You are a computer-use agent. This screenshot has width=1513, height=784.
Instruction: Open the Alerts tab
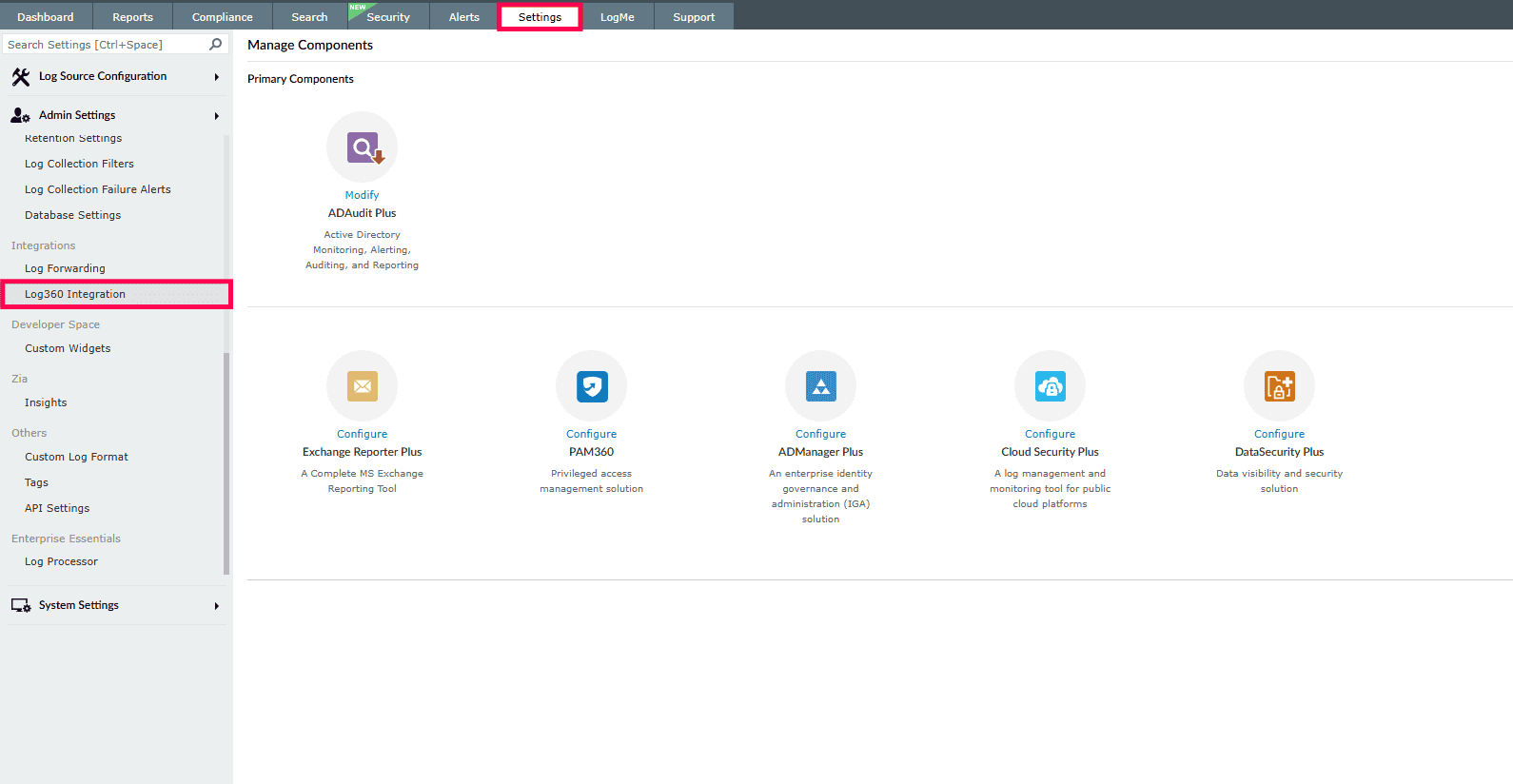coord(464,16)
